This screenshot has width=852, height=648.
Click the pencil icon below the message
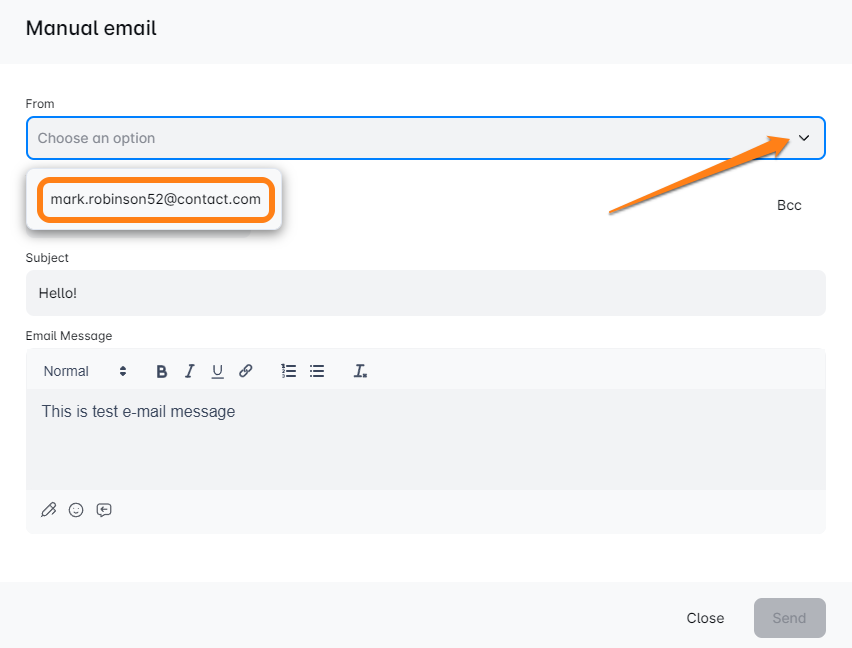[48, 510]
